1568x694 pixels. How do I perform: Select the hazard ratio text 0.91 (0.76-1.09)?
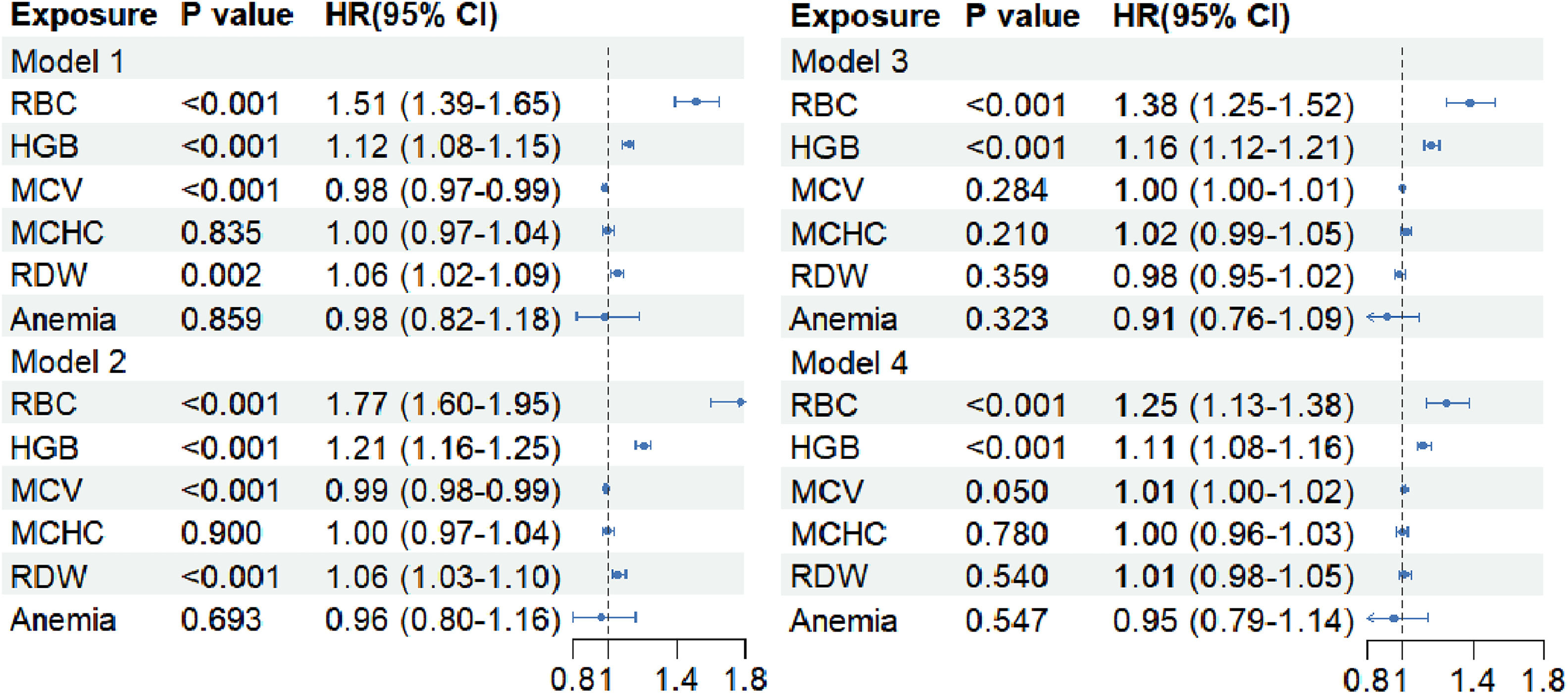[x=1233, y=319]
